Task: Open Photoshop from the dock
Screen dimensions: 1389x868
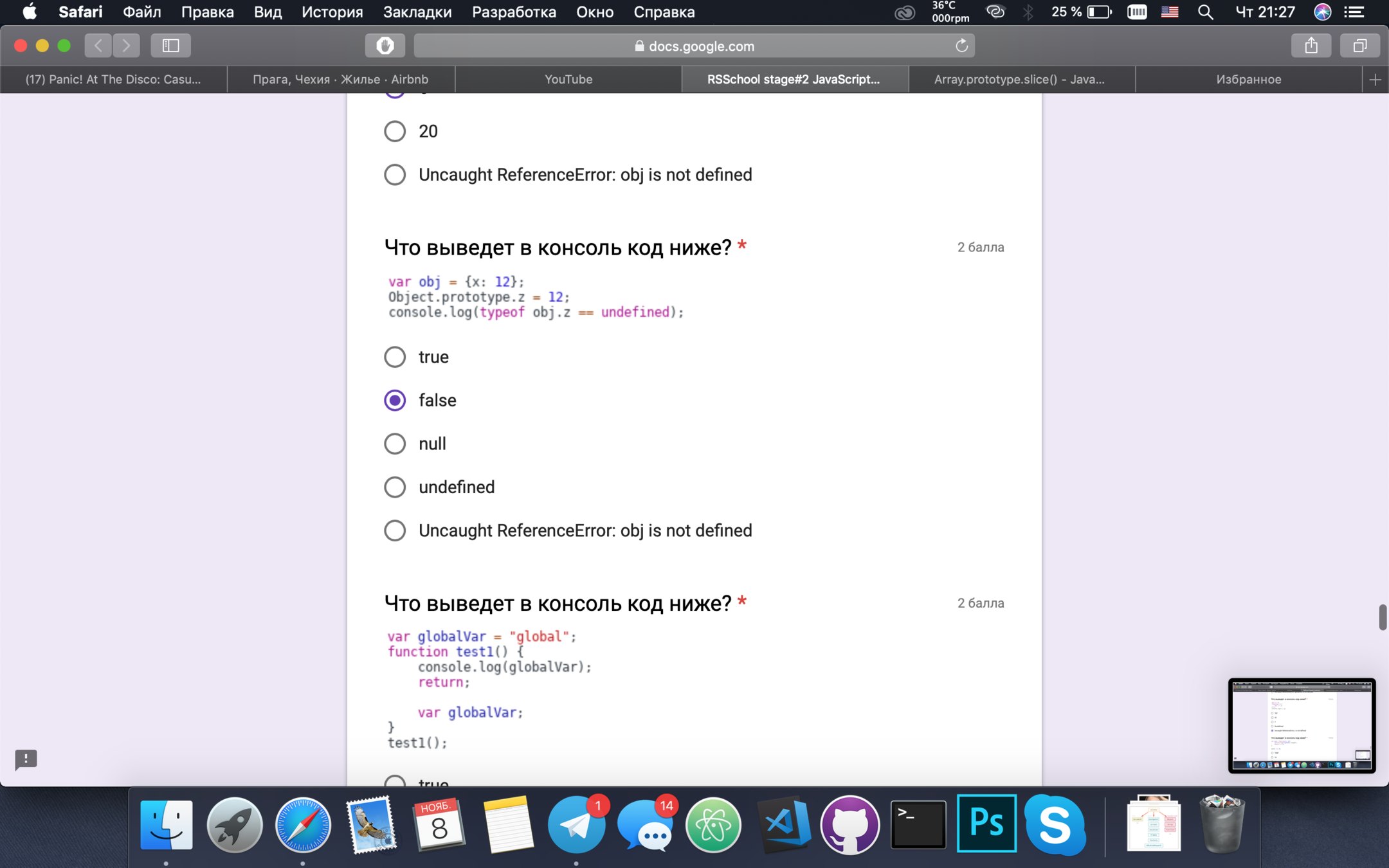Action: 986,824
